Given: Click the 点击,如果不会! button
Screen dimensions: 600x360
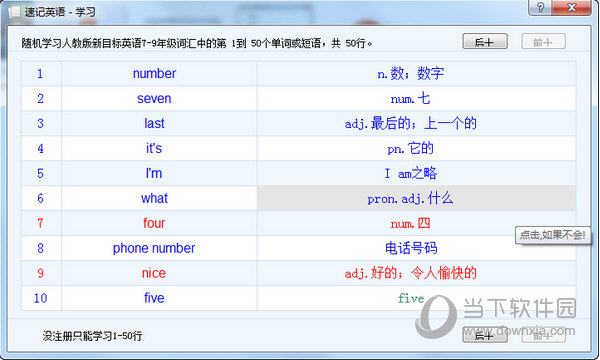Looking at the screenshot, I should tap(553, 235).
